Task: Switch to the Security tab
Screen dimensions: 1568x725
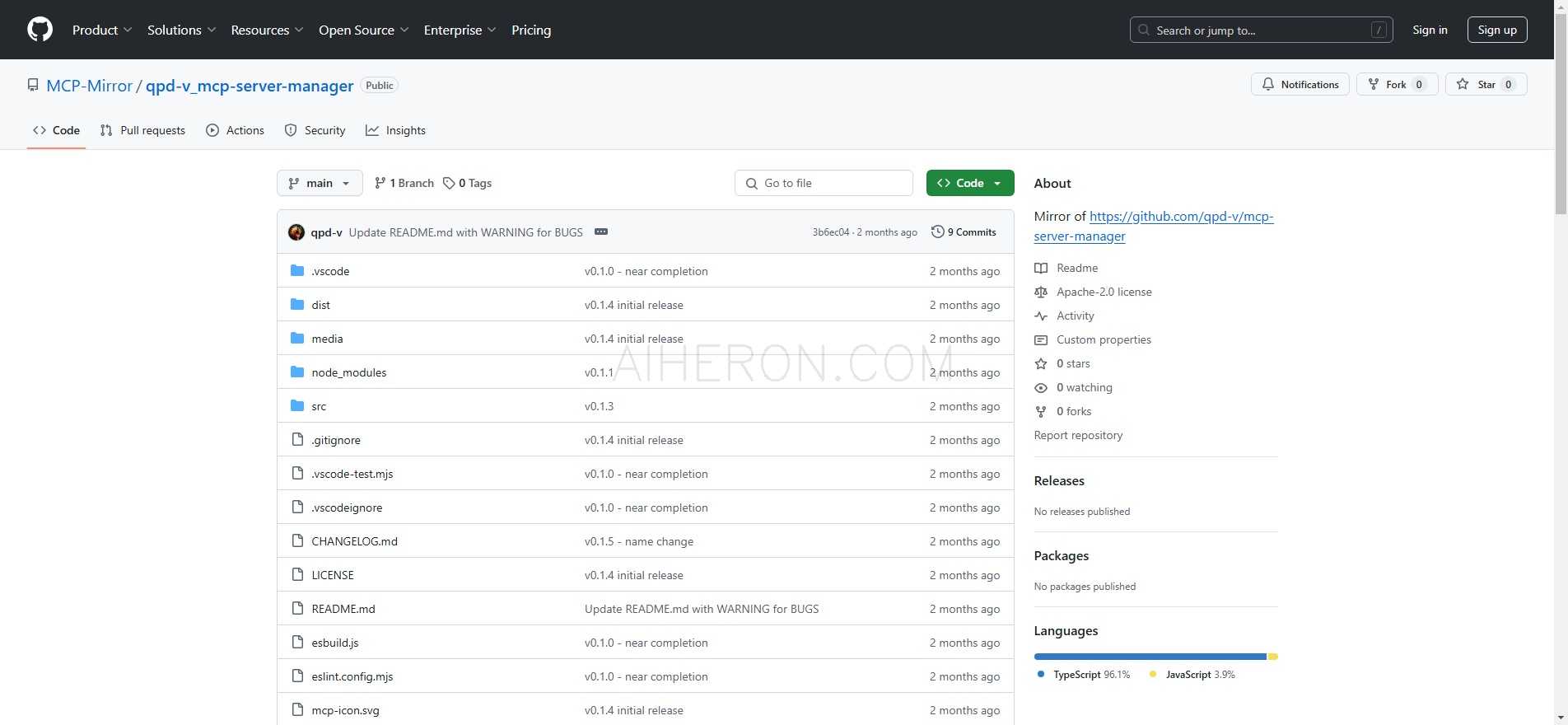Action: point(315,130)
